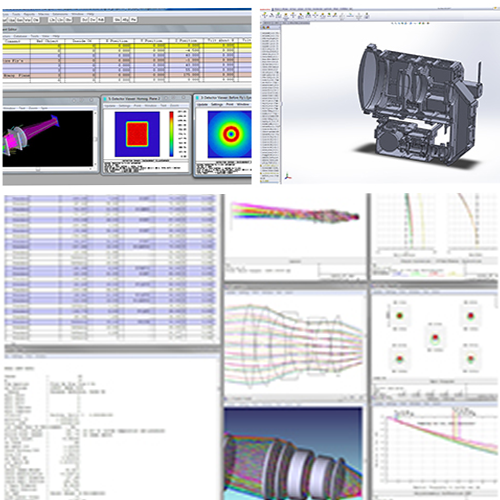Open the Window menu in Zemax main menu bar
The width and height of the screenshot is (500, 500).
coord(77,14)
